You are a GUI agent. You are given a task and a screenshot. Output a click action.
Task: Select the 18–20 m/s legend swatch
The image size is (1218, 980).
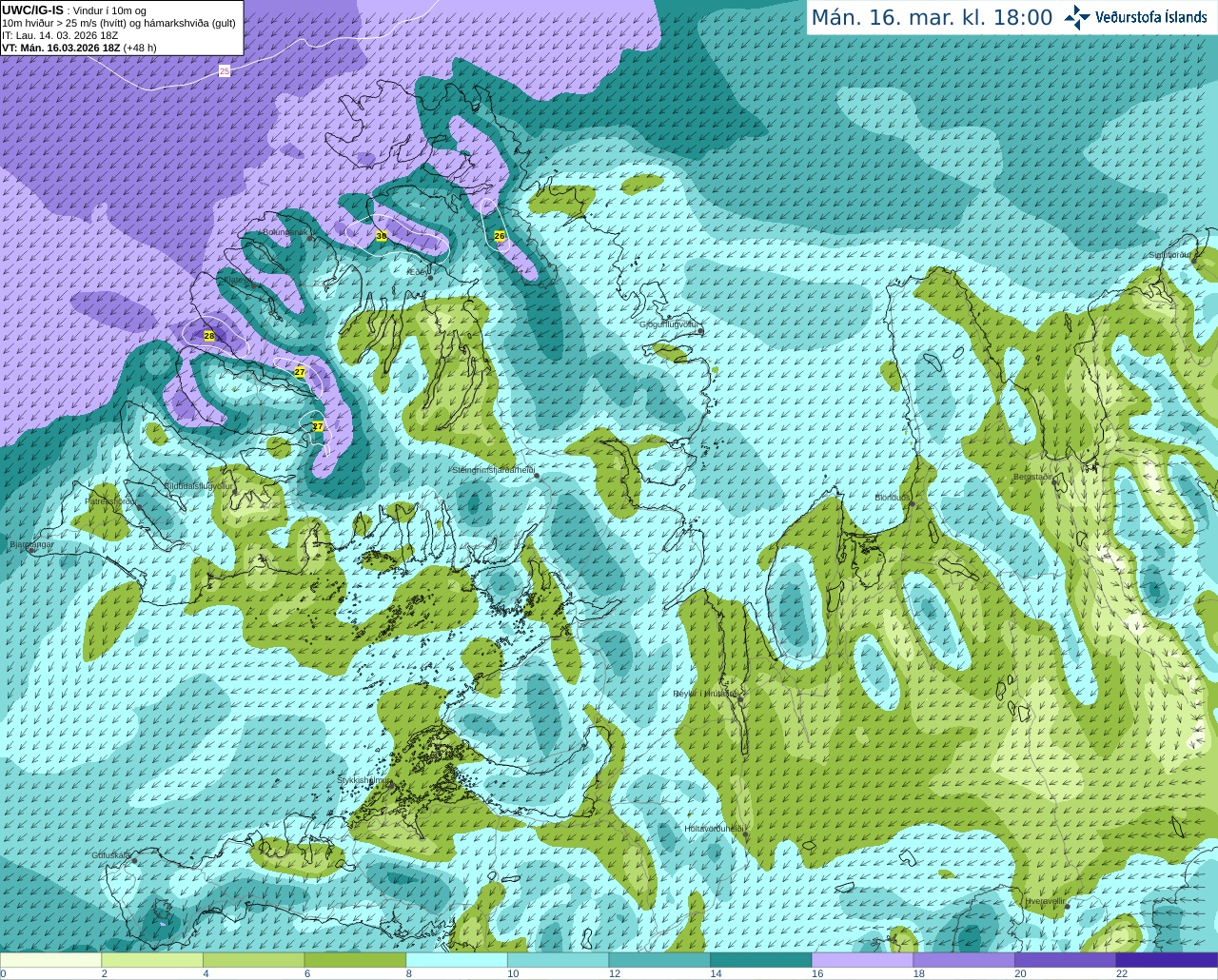tap(964, 960)
